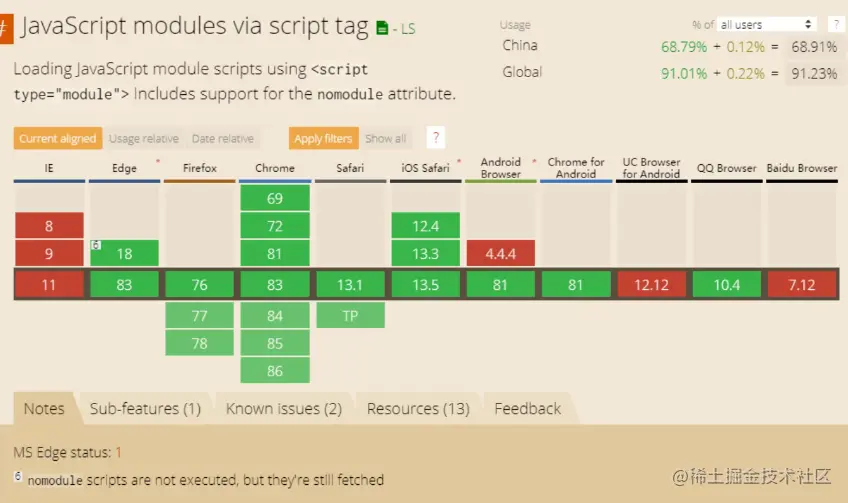Image resolution: width=848 pixels, height=503 pixels.
Task: Select the Chrome 84 cell
Action: tap(275, 315)
